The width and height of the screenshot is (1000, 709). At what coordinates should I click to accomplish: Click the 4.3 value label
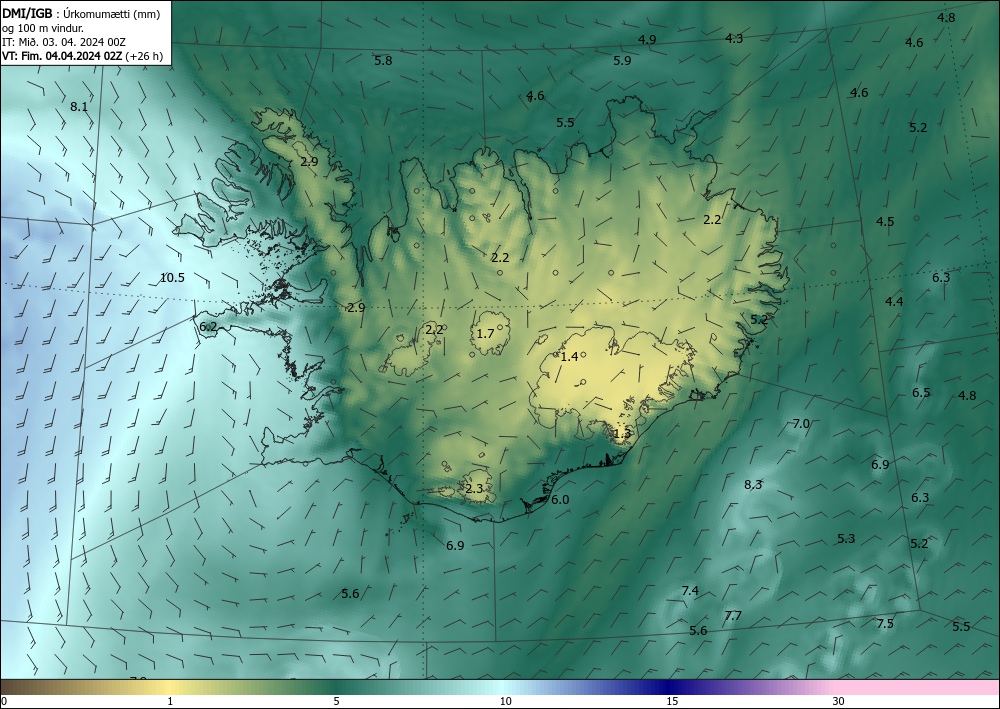click(734, 38)
